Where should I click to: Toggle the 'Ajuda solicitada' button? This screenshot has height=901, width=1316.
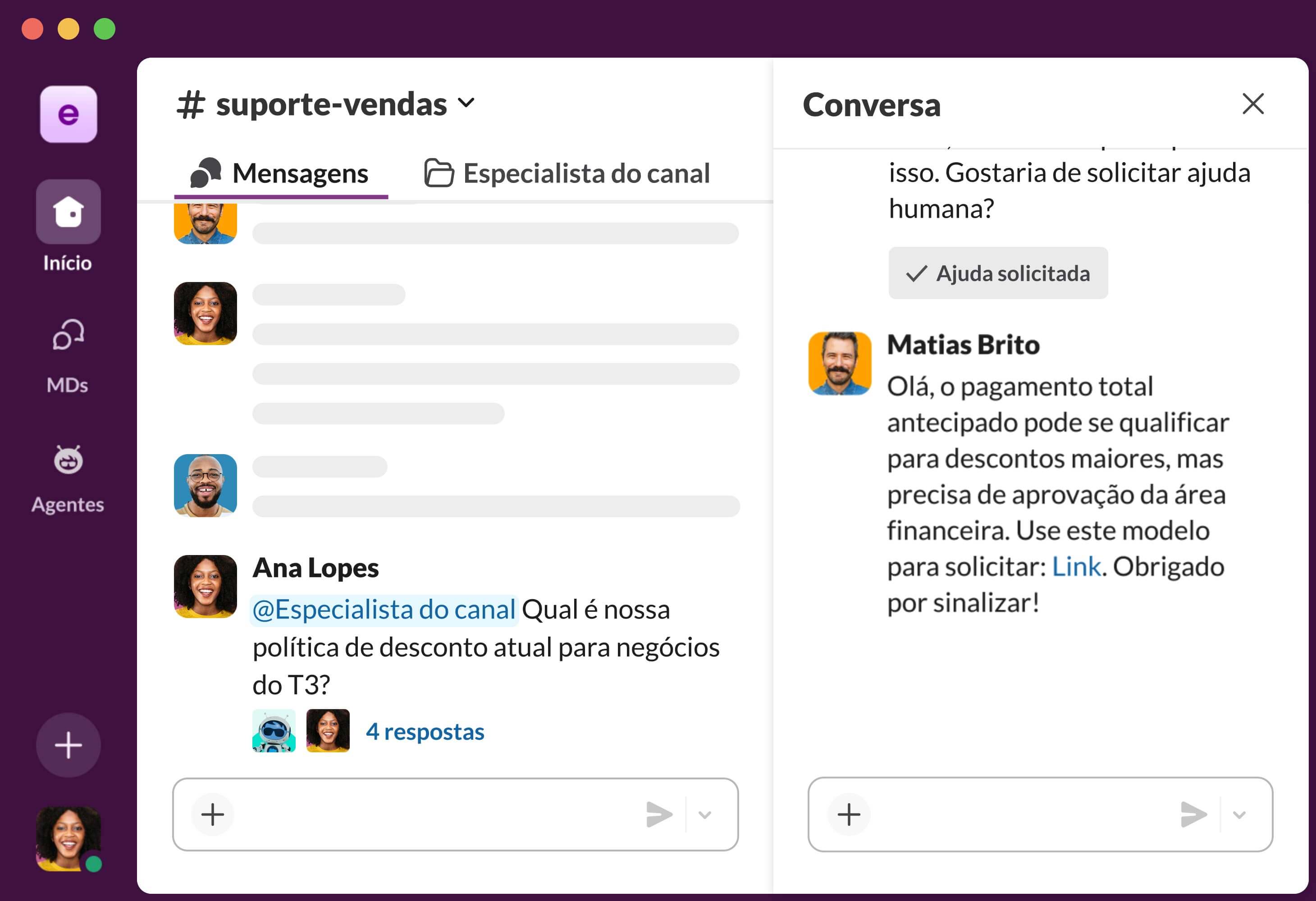tap(997, 273)
